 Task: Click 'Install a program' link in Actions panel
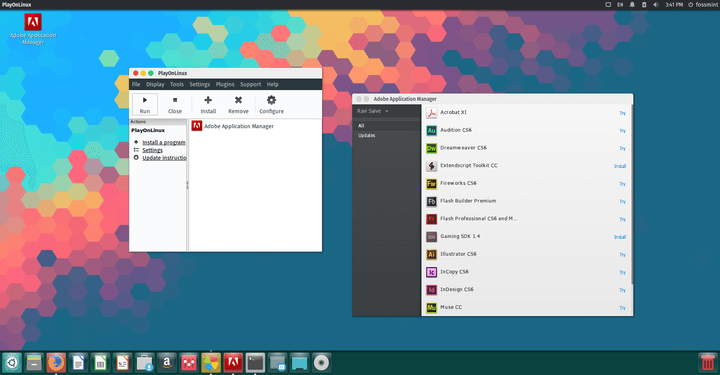tap(163, 142)
